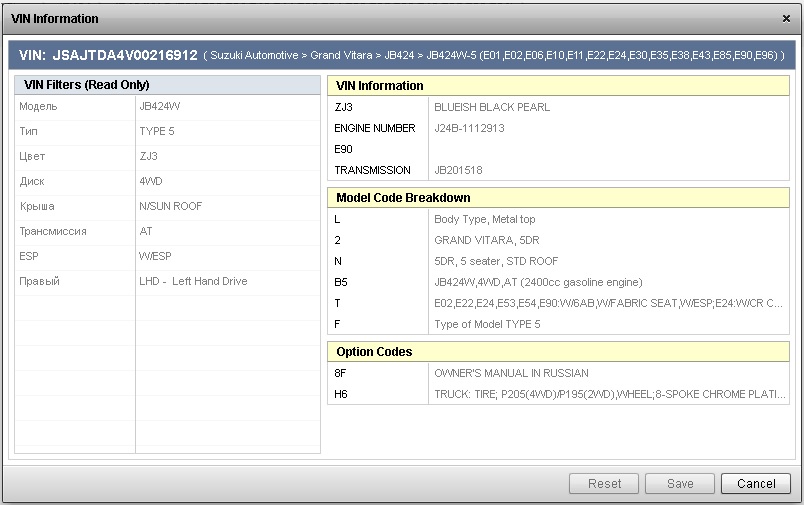Close the VIN Information dialog
Viewport: 804px width, 505px height.
pyautogui.click(x=786, y=18)
